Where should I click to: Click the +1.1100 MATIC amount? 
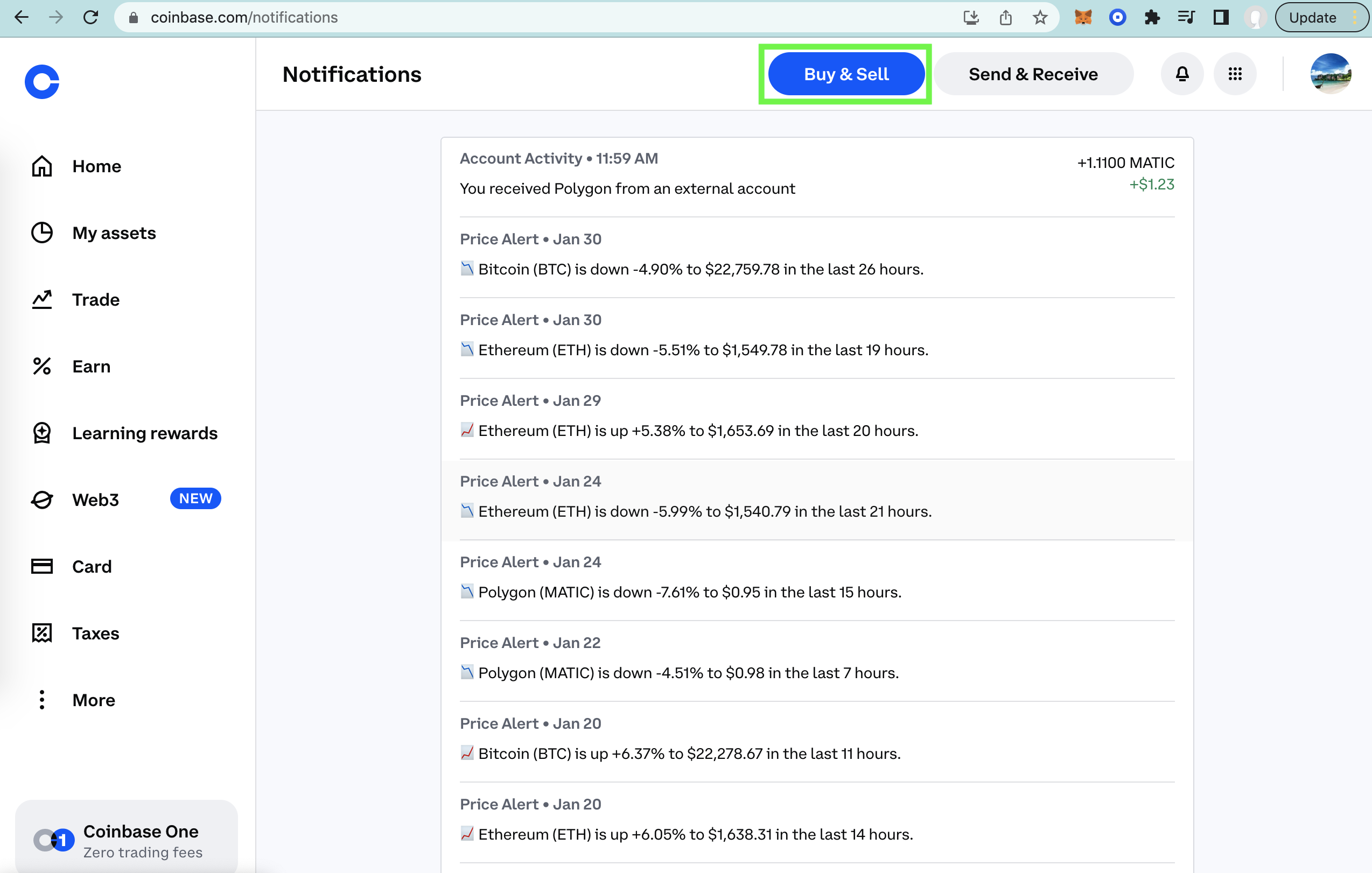[1125, 163]
